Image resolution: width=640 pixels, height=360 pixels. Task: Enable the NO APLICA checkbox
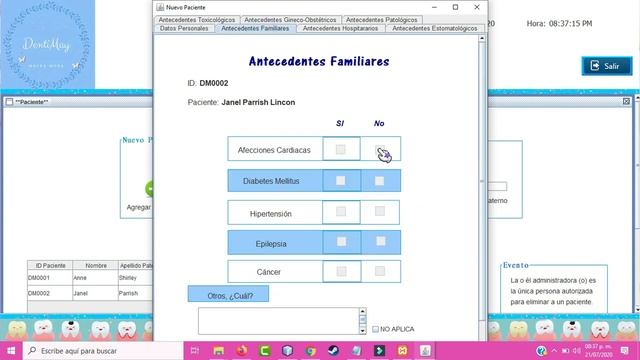click(375, 329)
